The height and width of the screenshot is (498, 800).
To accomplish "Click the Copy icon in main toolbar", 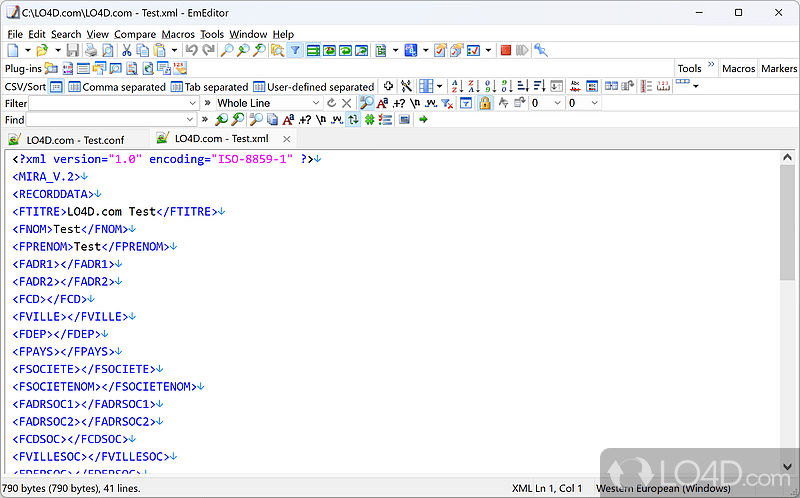I will click(x=143, y=50).
